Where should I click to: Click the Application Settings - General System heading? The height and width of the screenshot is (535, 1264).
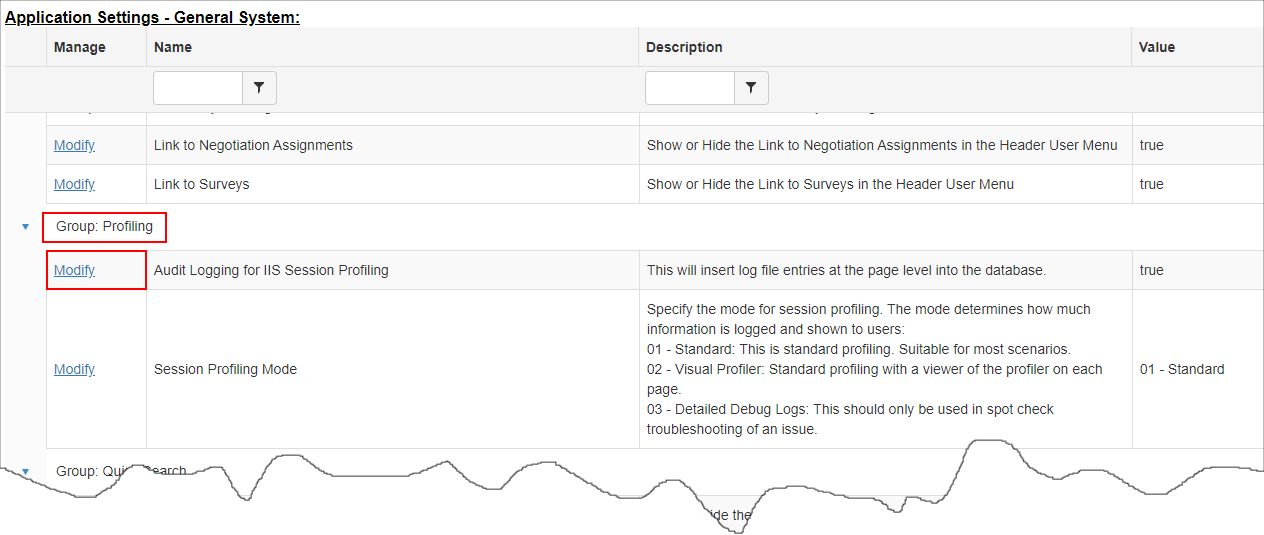[x=153, y=17]
